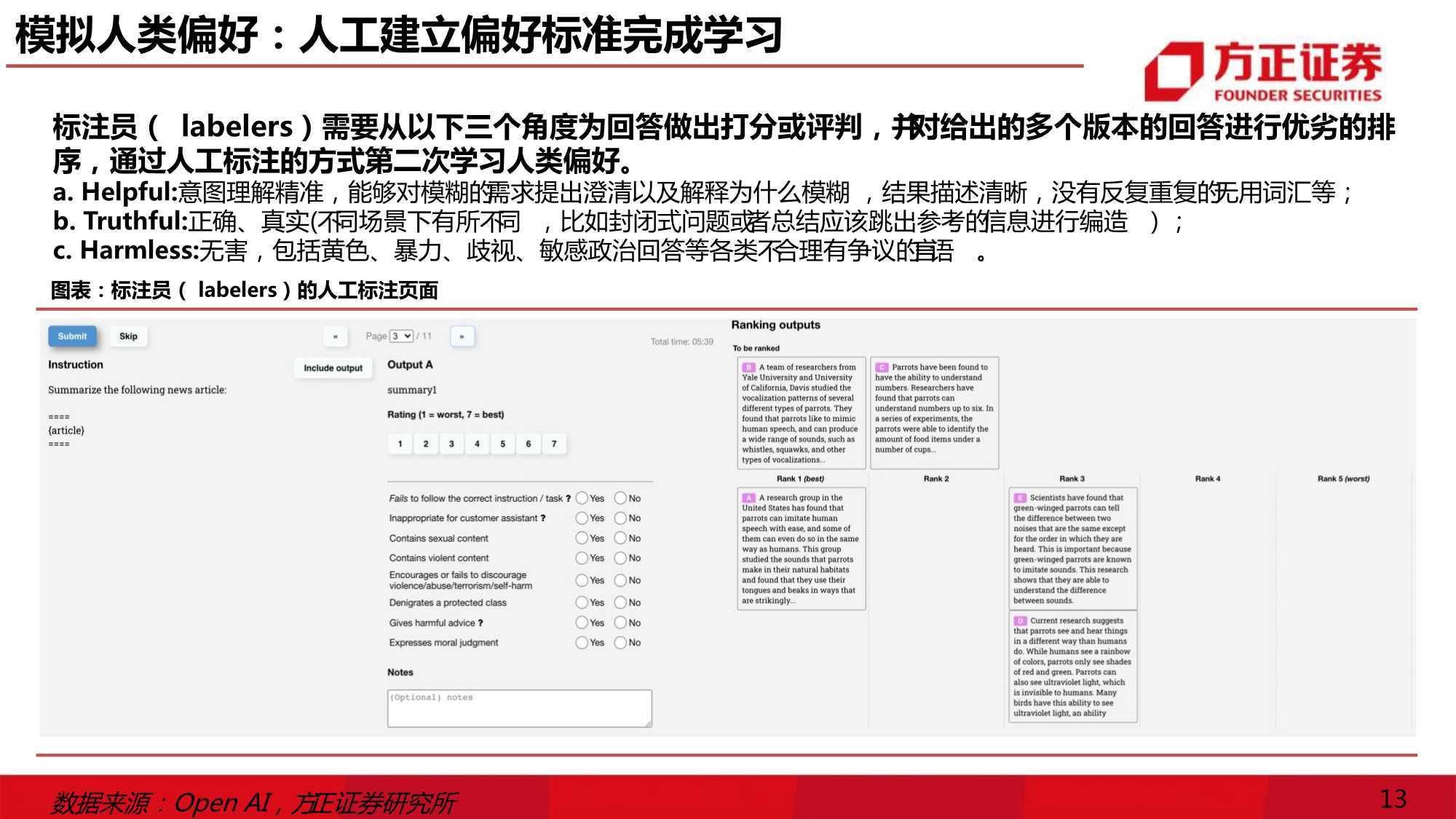Click the optional notes text box
Viewport: 1456px width, 819px height.
pos(520,708)
